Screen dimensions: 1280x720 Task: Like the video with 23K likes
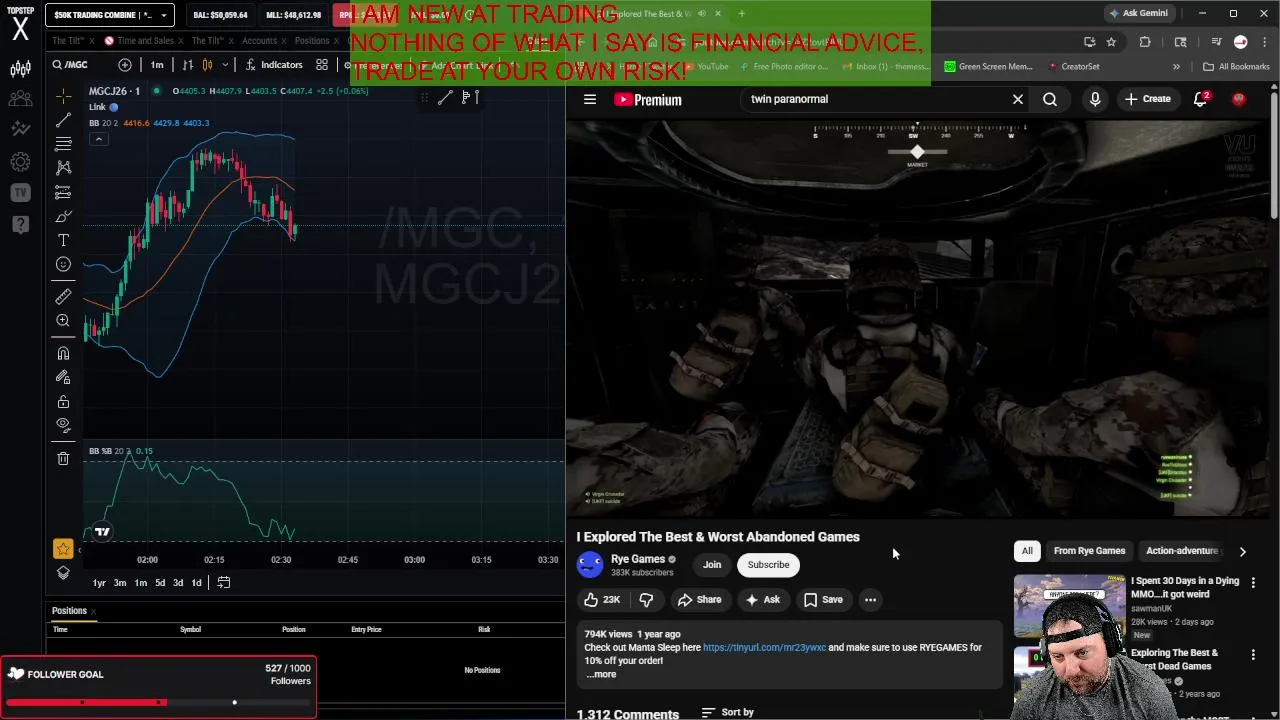602,600
